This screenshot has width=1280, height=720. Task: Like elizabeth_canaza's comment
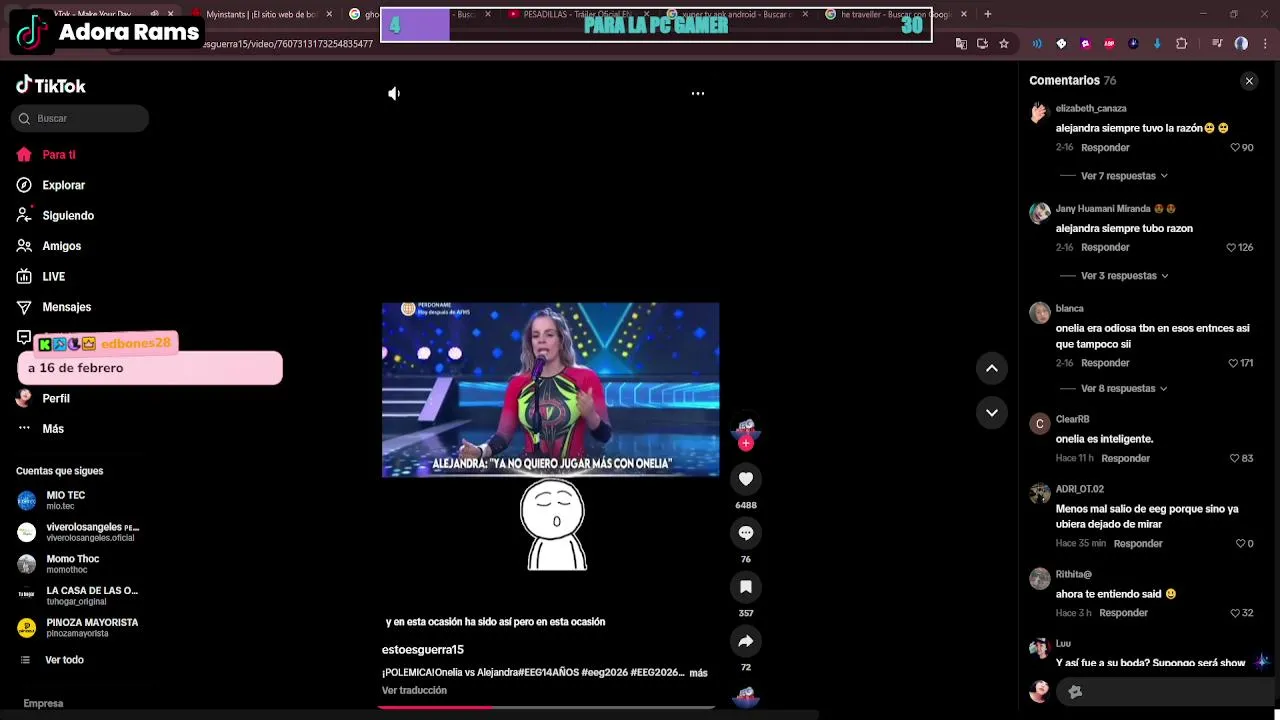click(1235, 148)
